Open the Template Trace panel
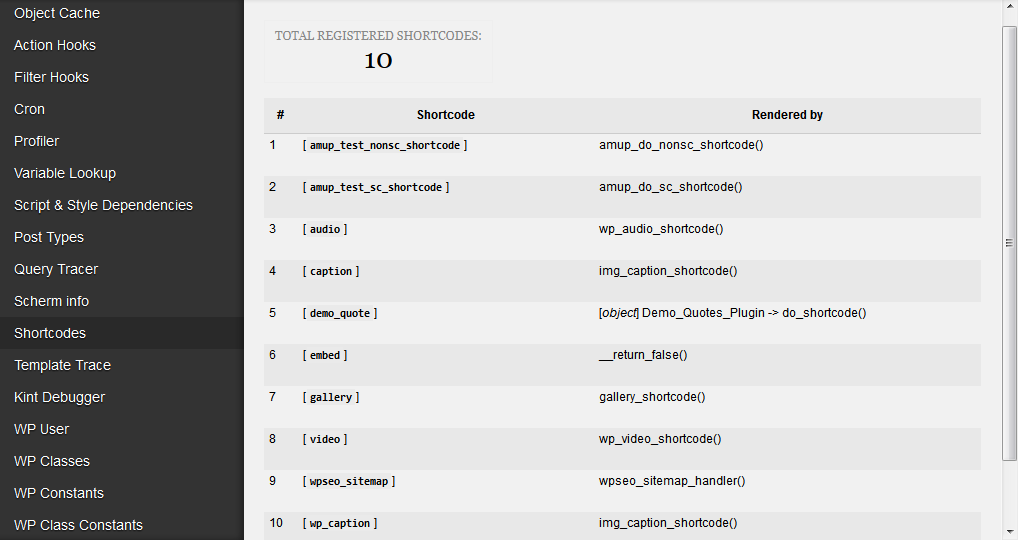 [62, 365]
